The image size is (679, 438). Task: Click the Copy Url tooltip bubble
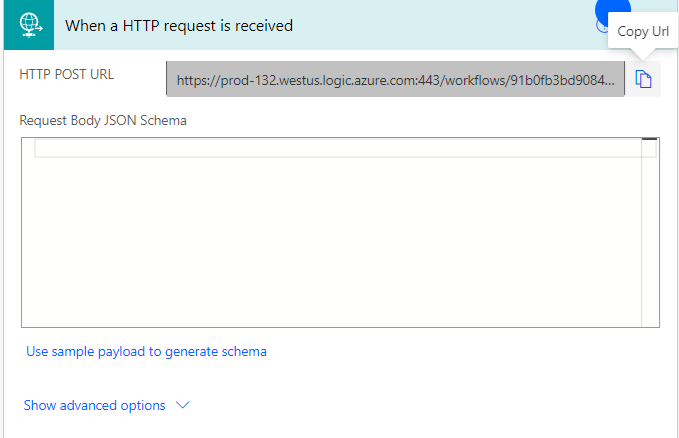(x=643, y=31)
